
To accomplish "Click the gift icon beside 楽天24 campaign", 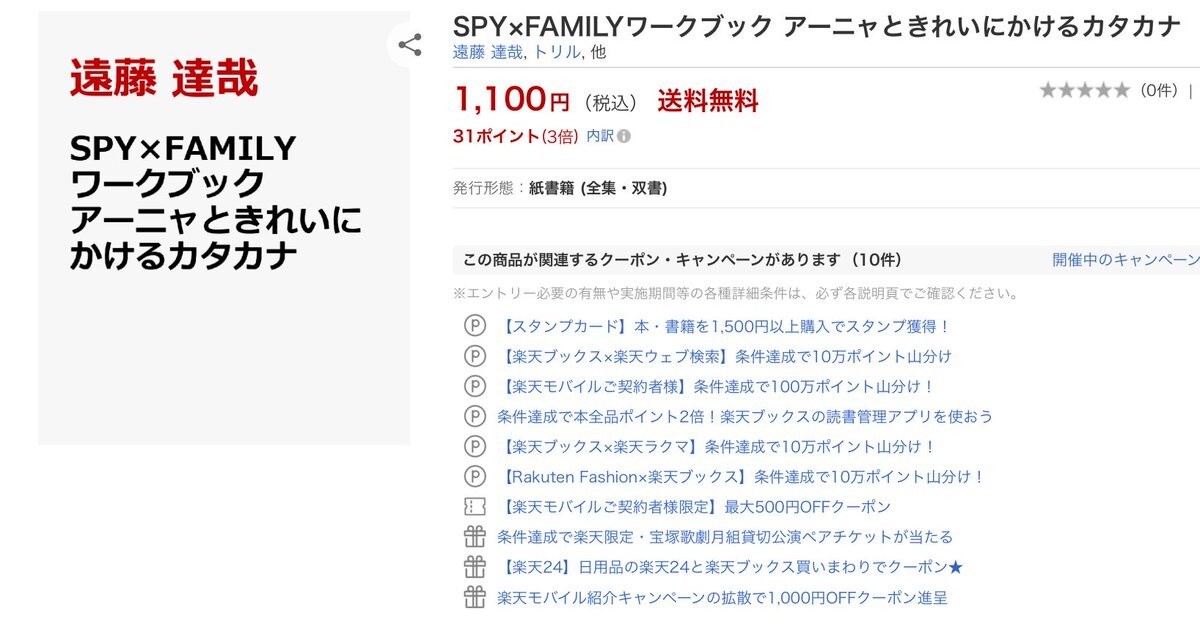I will (x=474, y=567).
